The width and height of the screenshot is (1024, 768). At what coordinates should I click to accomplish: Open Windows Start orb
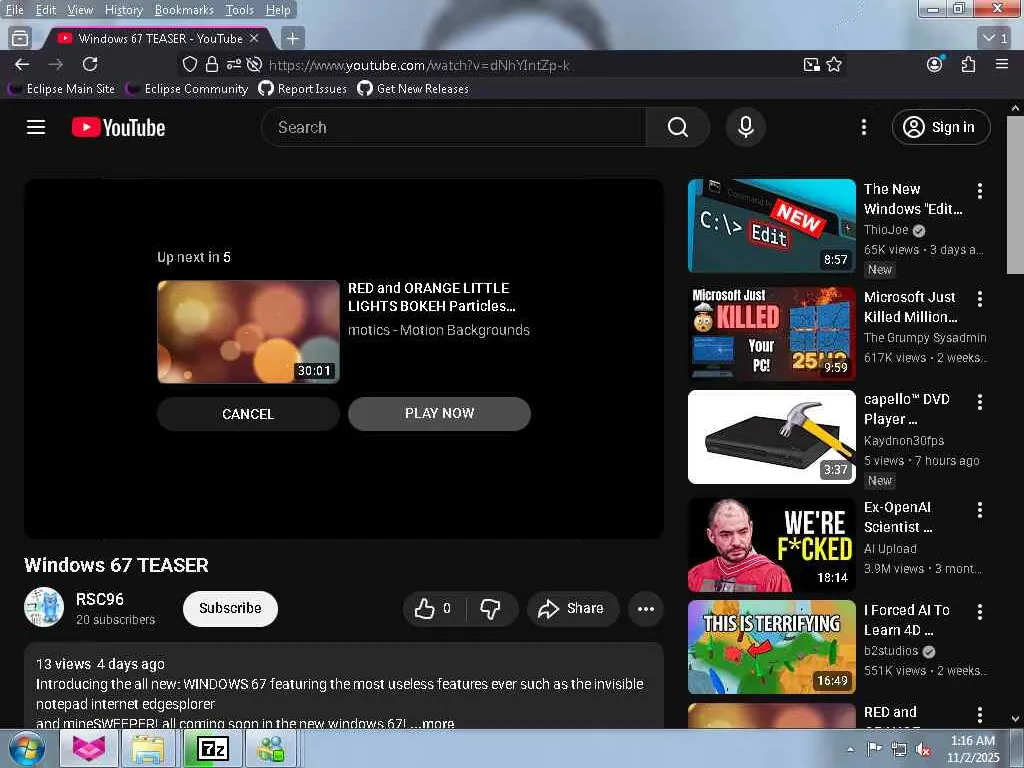pyautogui.click(x=26, y=748)
